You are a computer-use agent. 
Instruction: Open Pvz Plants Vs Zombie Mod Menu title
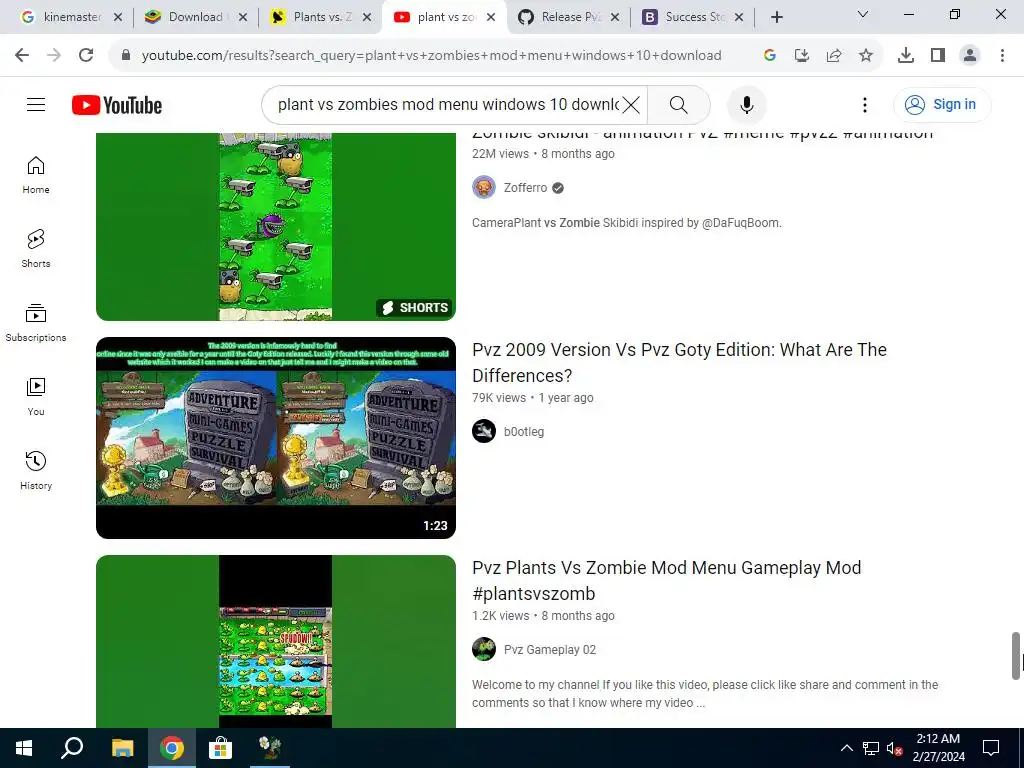(x=667, y=581)
